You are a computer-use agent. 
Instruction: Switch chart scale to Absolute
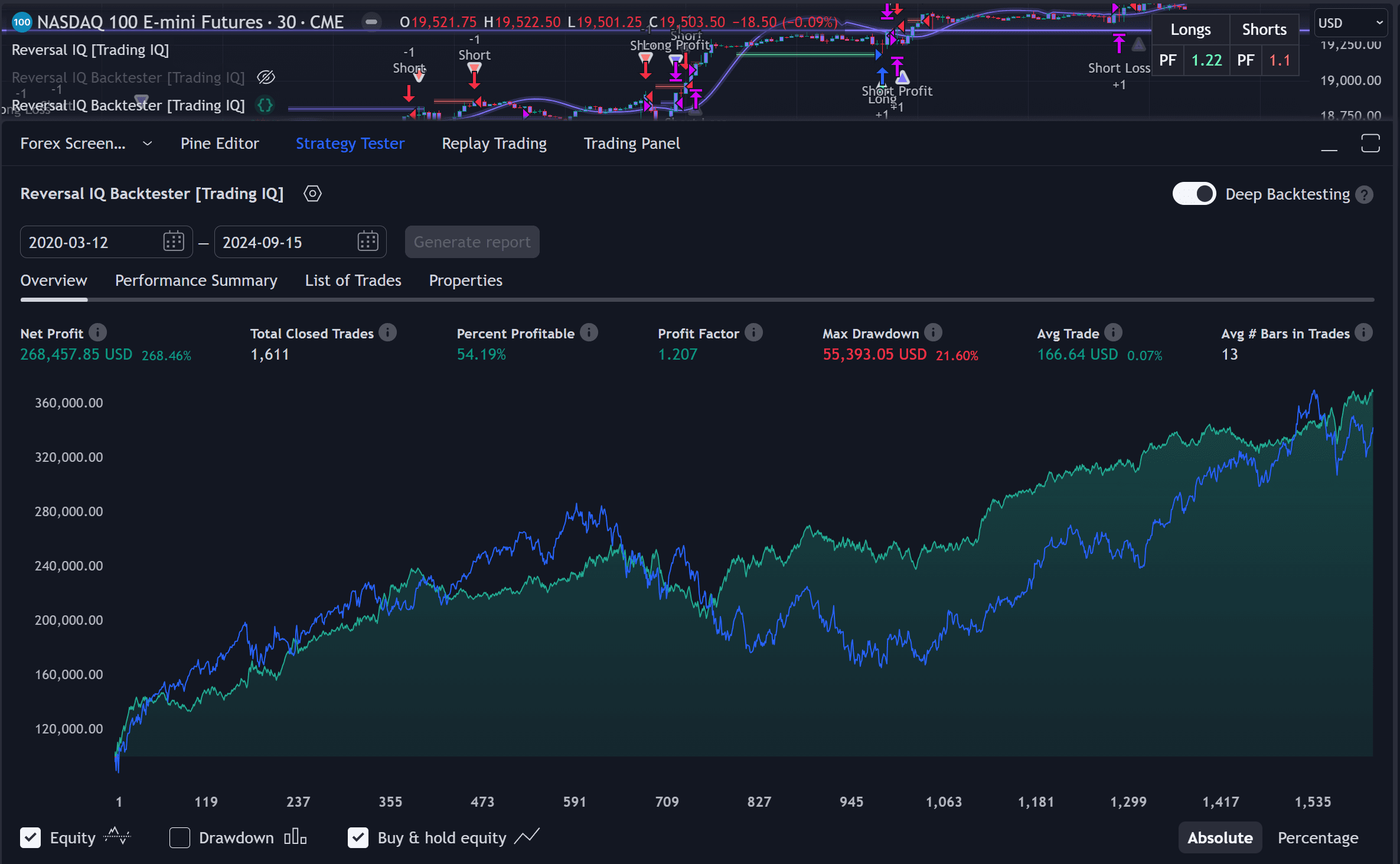coord(1220,837)
